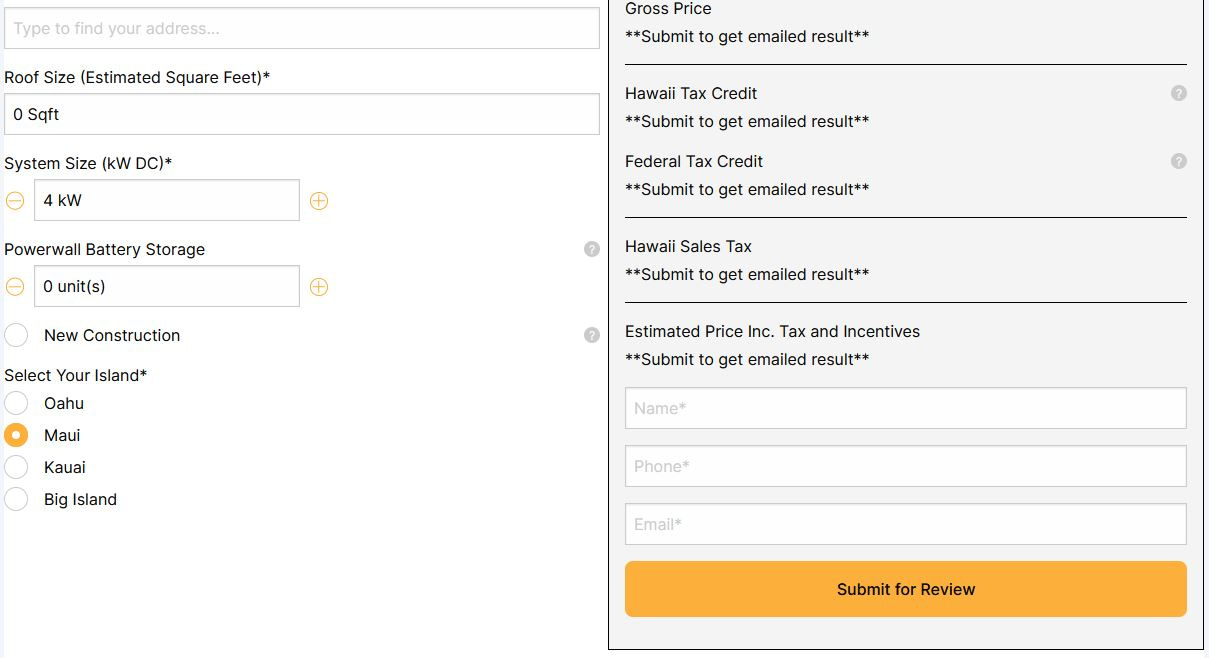Open the help tooltip for New Construction
Viewport: 1209px width, 658px height.
point(591,335)
